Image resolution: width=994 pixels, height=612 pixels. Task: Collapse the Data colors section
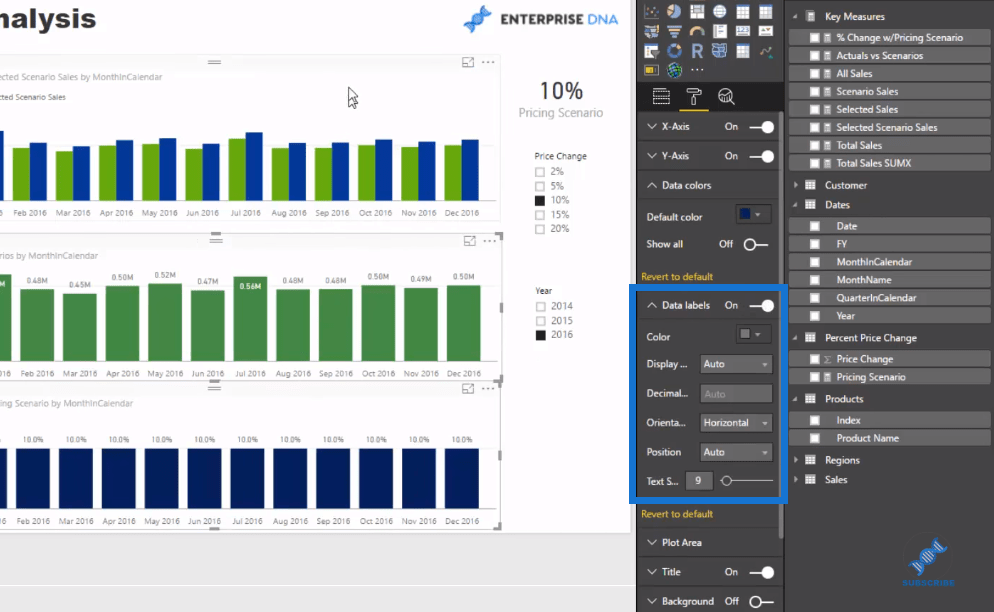coord(652,185)
